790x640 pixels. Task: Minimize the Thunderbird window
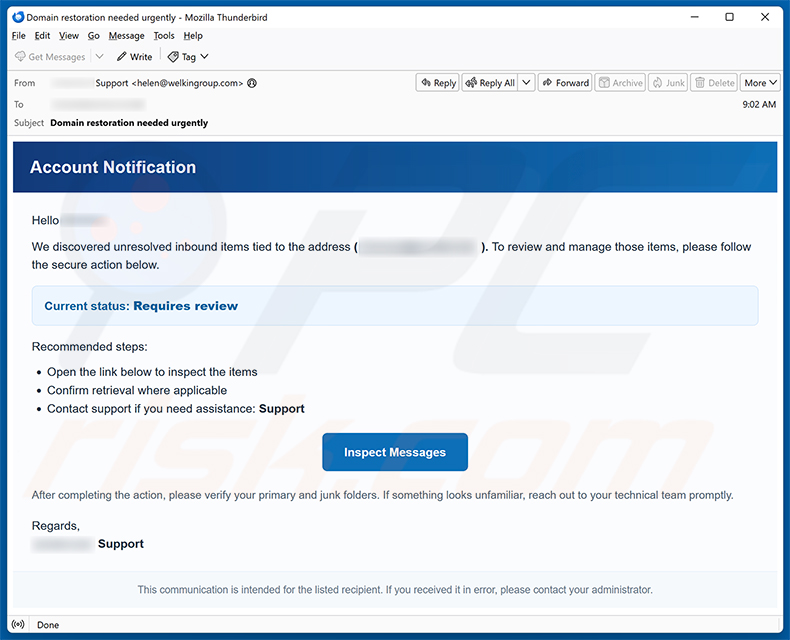tap(695, 17)
